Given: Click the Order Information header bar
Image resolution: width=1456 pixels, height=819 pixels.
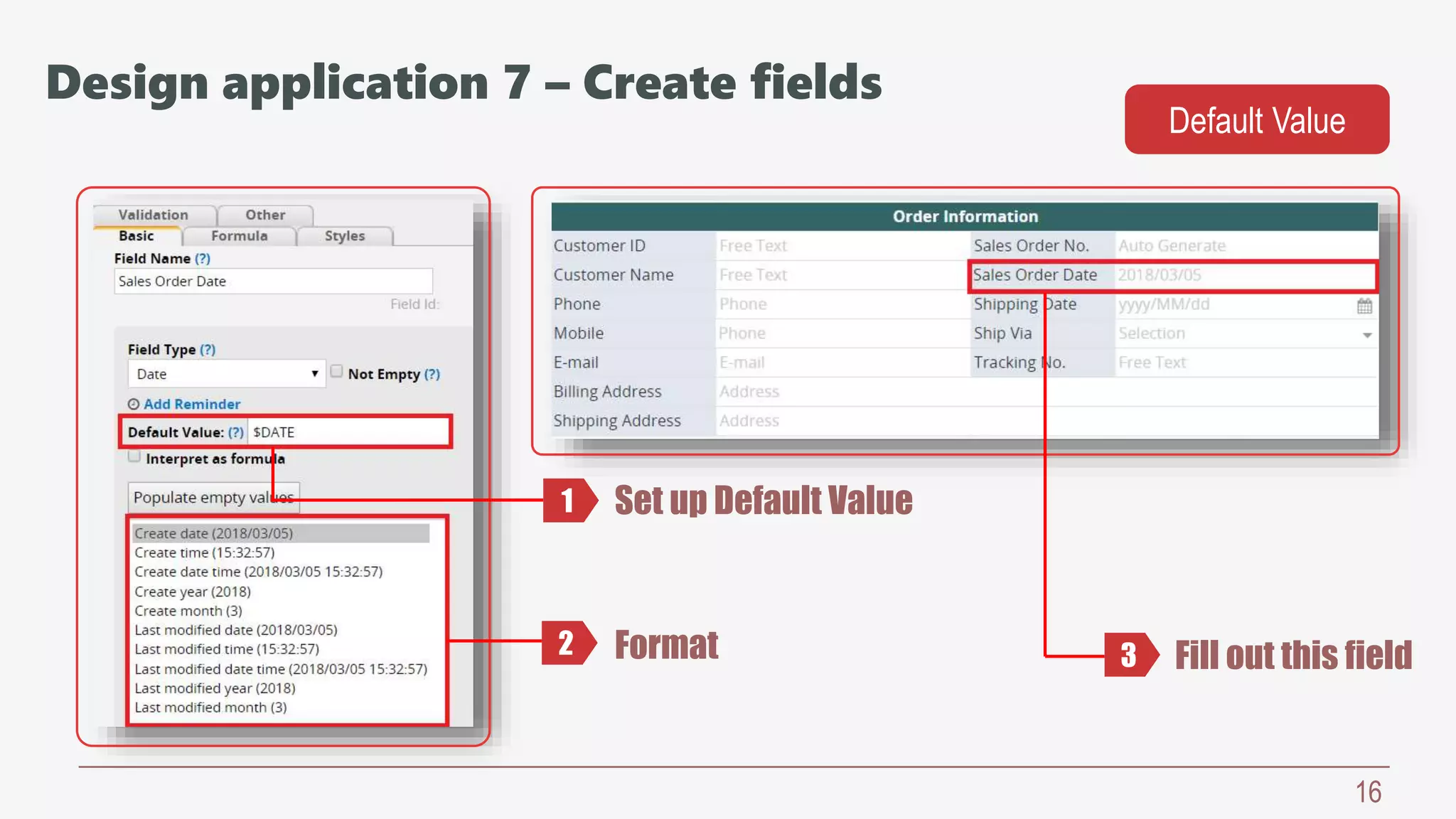Looking at the screenshot, I should (965, 216).
